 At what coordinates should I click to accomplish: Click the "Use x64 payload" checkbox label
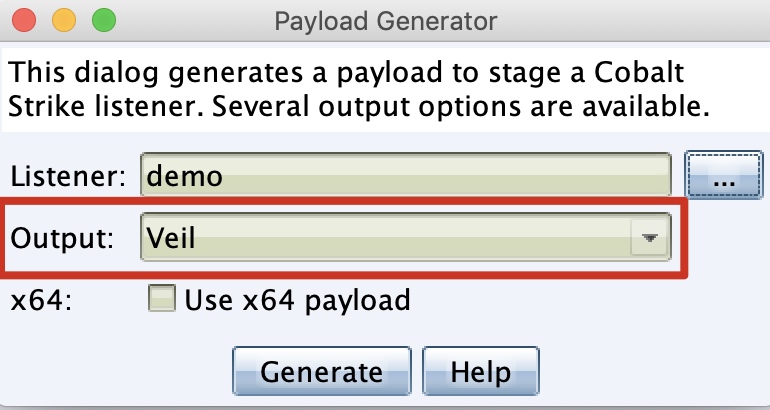click(x=297, y=300)
